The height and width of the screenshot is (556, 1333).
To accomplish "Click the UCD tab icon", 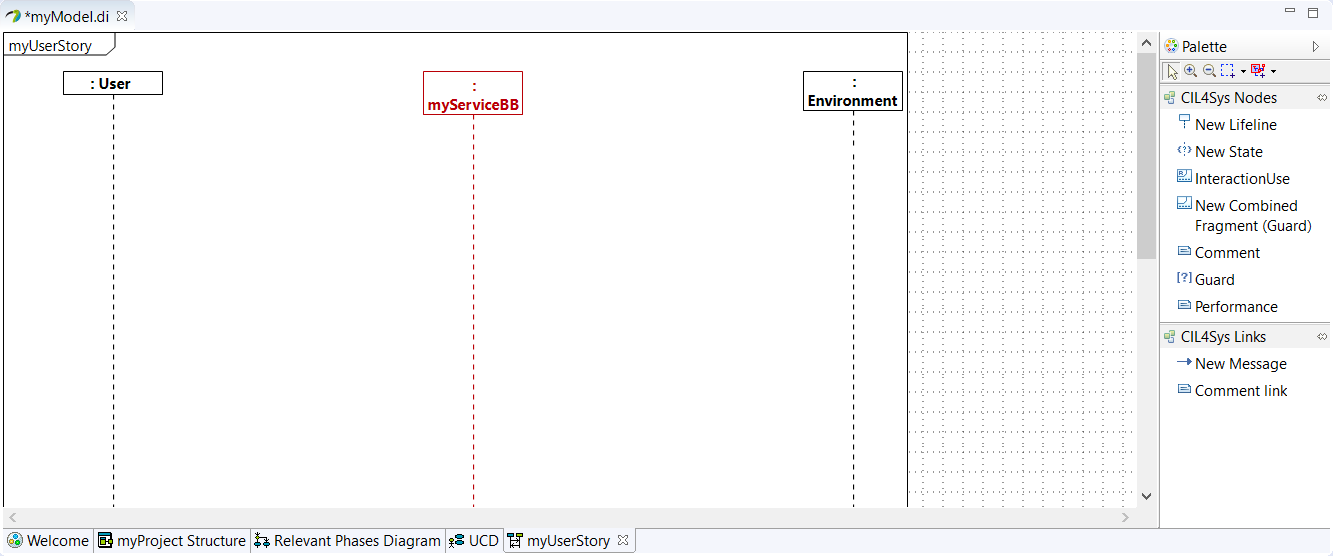I will tap(456, 541).
